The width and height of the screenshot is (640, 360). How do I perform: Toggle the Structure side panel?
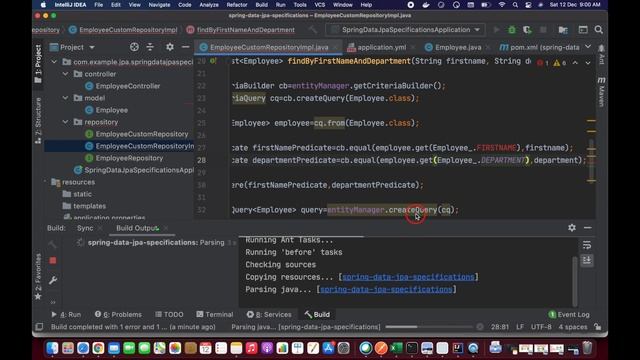coord(38,121)
